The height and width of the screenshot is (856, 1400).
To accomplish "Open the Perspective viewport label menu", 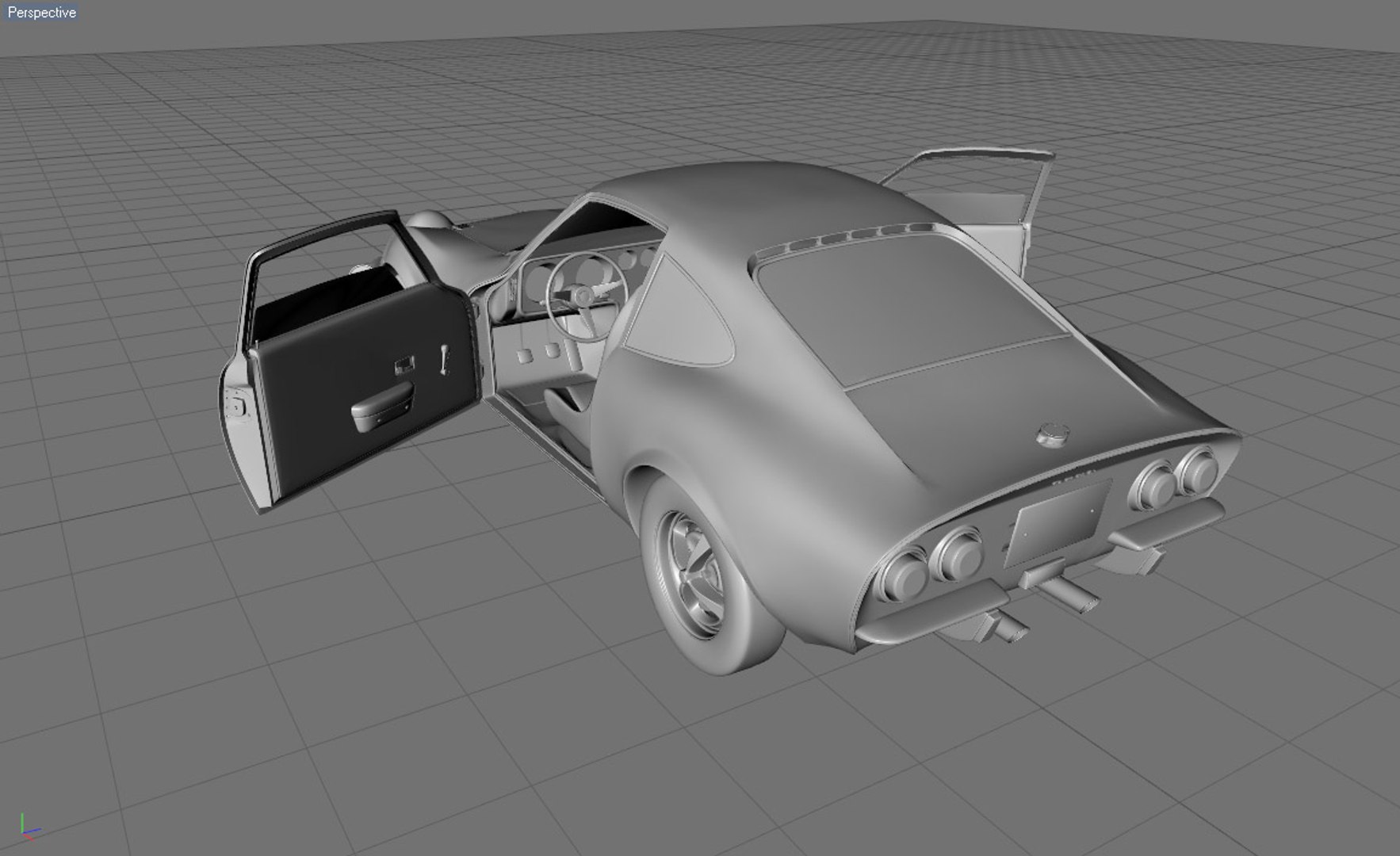I will tap(41, 13).
